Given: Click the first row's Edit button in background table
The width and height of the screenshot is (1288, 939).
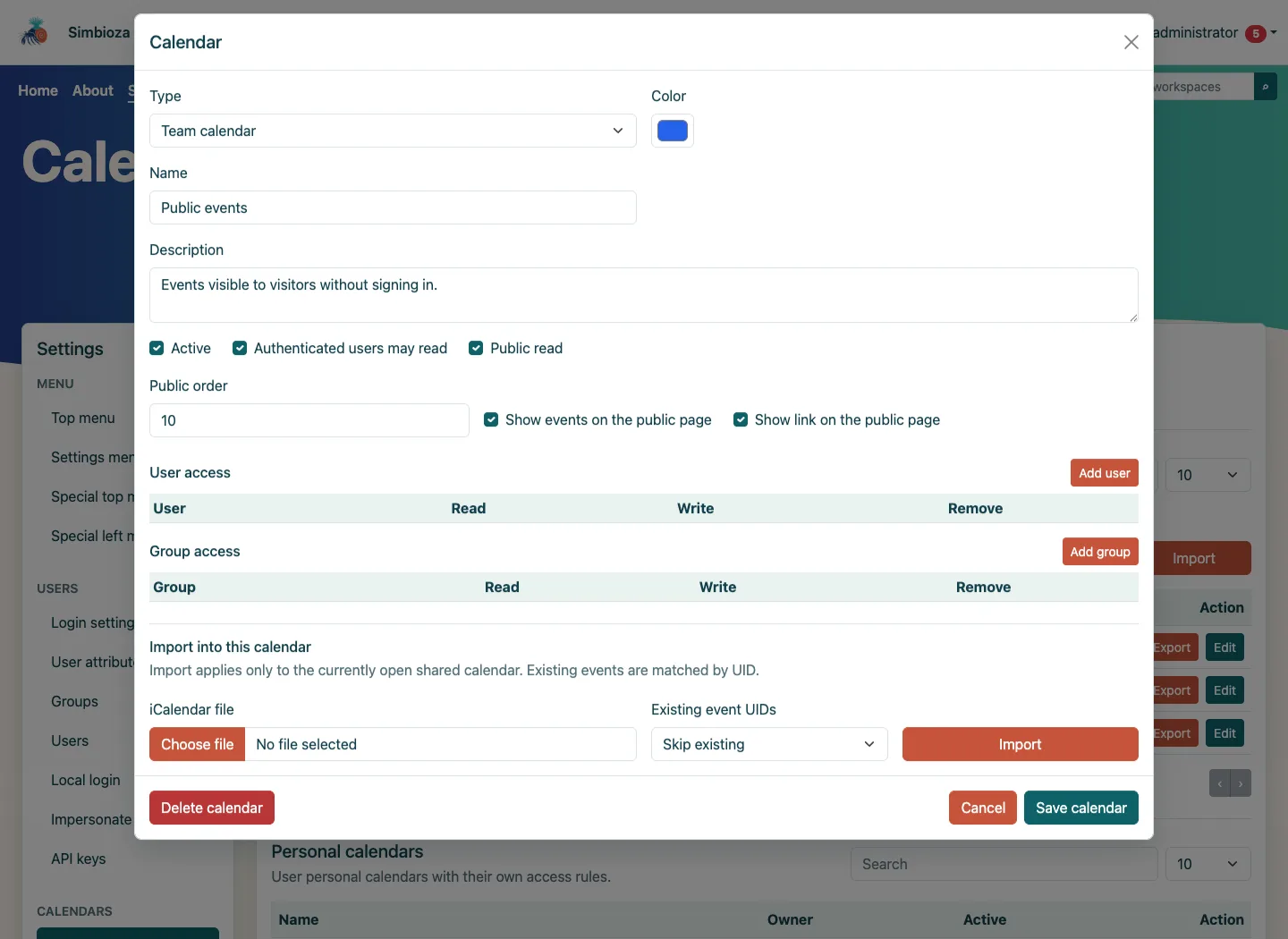Looking at the screenshot, I should 1224,647.
